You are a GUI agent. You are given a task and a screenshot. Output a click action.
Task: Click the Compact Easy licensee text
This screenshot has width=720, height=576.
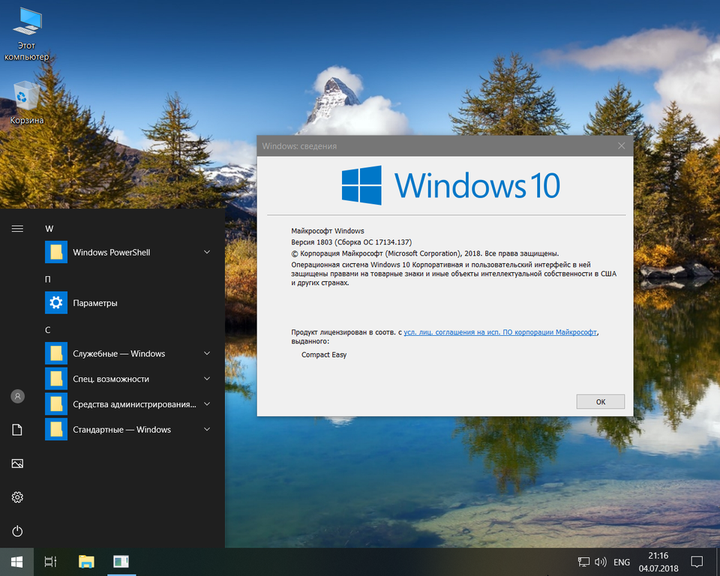(324, 355)
